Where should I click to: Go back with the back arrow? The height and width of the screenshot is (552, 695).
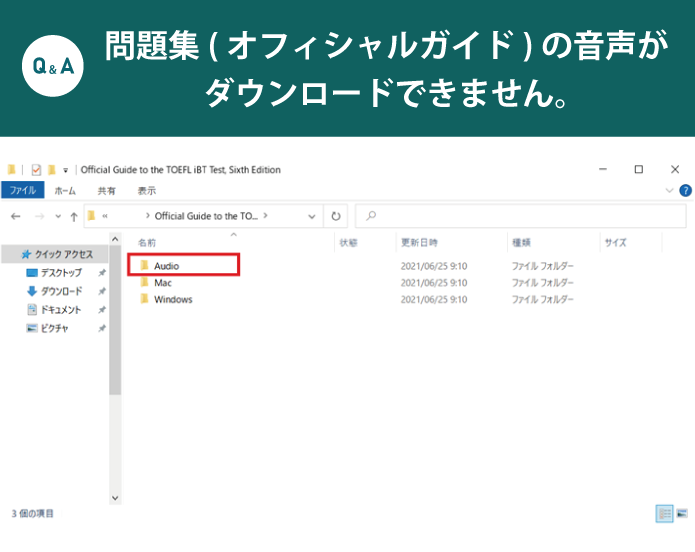[x=16, y=216]
